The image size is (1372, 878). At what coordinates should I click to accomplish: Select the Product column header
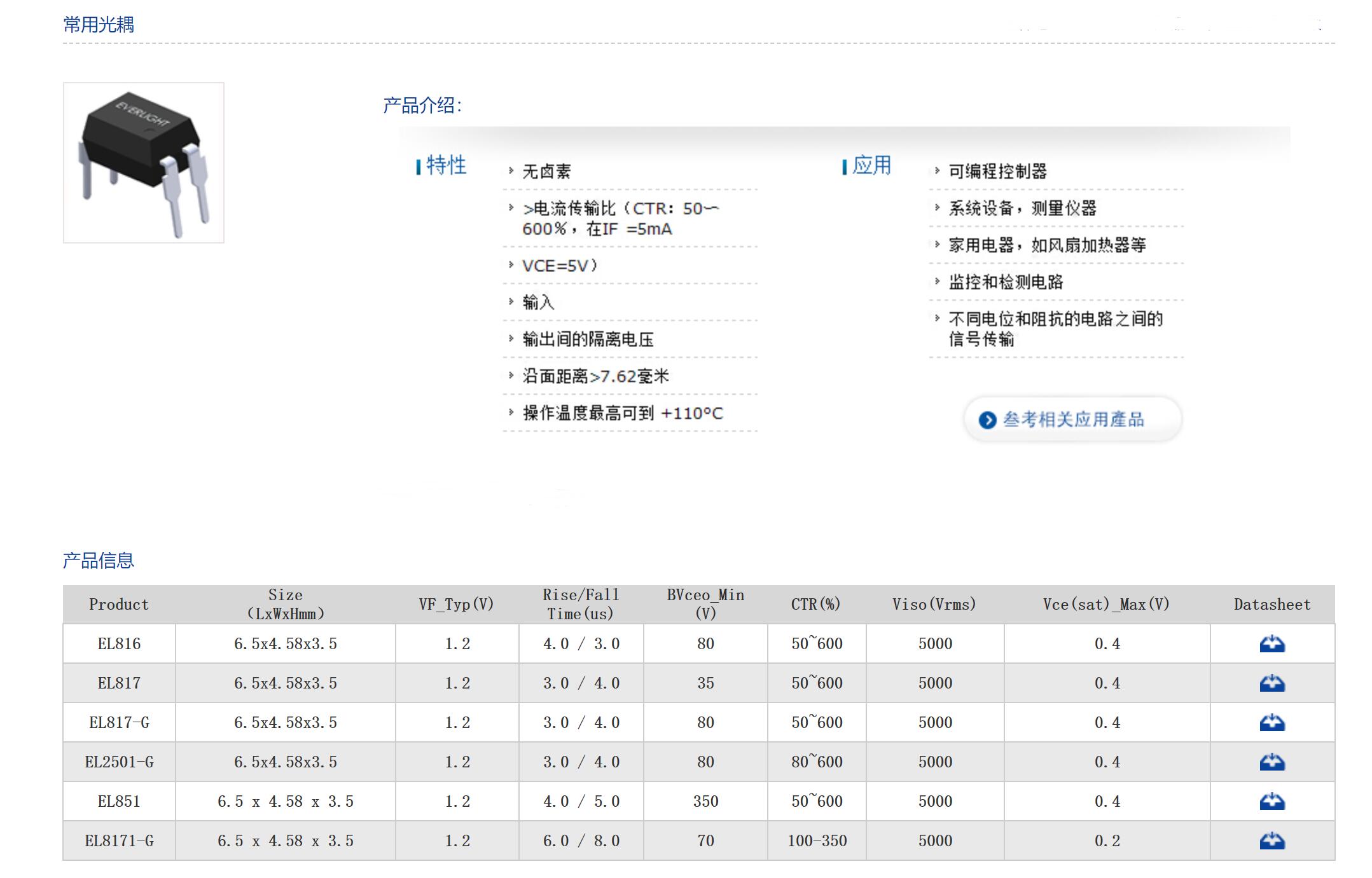pos(119,605)
